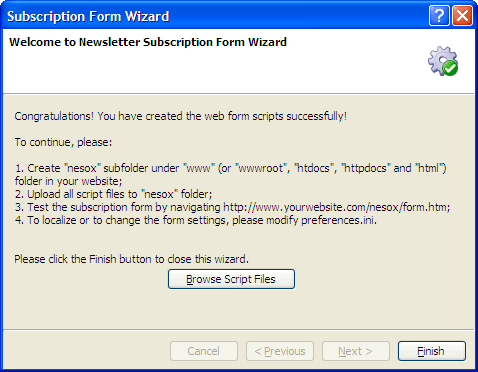This screenshot has height=372, width=478.
Task: Close the Subscription Form Wizard window
Action: coord(462,16)
